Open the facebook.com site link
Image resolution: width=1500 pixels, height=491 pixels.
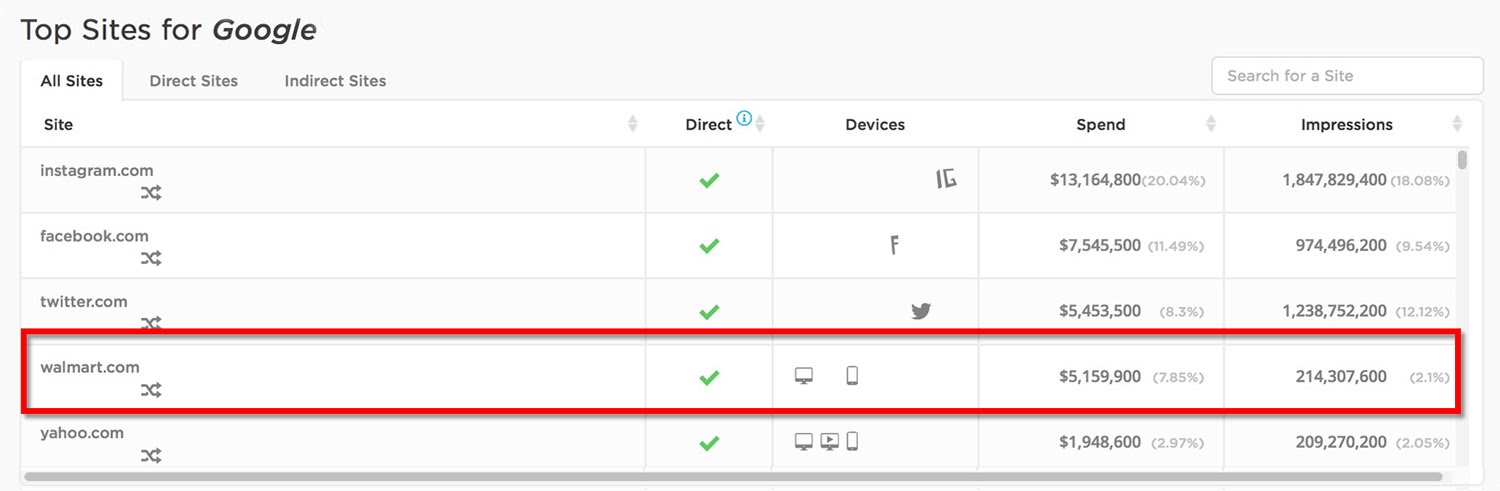click(x=94, y=236)
